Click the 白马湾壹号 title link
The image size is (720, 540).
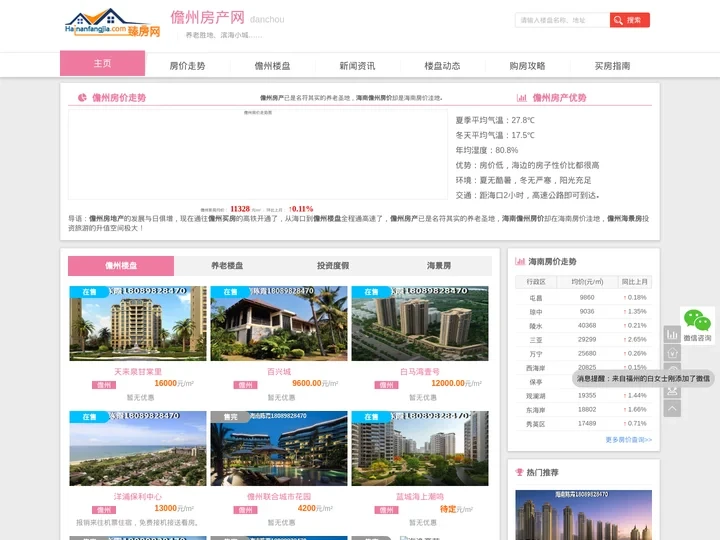pos(420,371)
